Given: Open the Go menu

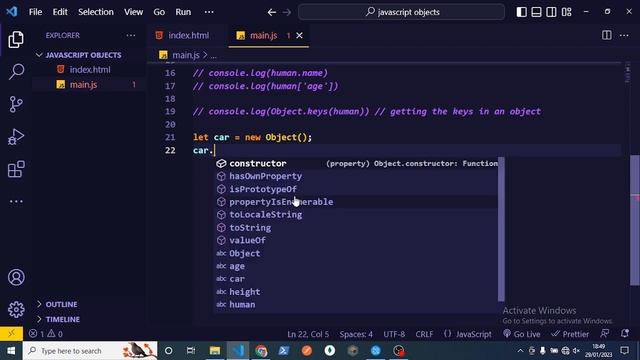Looking at the screenshot, I should [x=159, y=12].
